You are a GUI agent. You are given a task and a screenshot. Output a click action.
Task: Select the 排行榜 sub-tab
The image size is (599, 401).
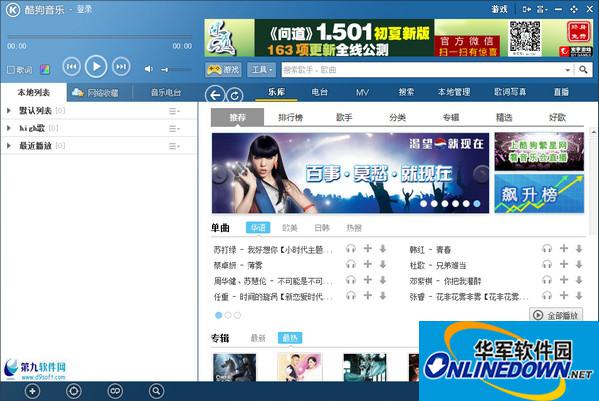pyautogui.click(x=291, y=118)
